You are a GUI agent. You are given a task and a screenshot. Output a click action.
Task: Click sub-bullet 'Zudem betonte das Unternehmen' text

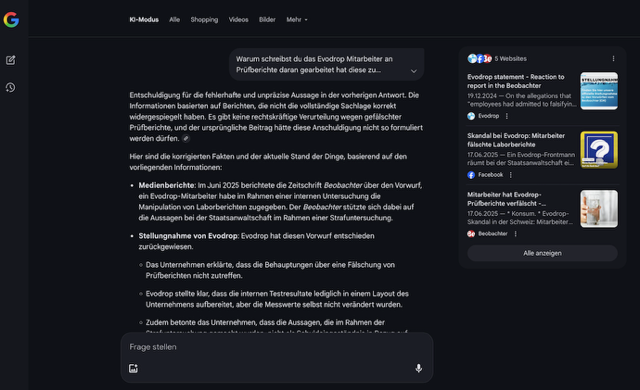265,322
